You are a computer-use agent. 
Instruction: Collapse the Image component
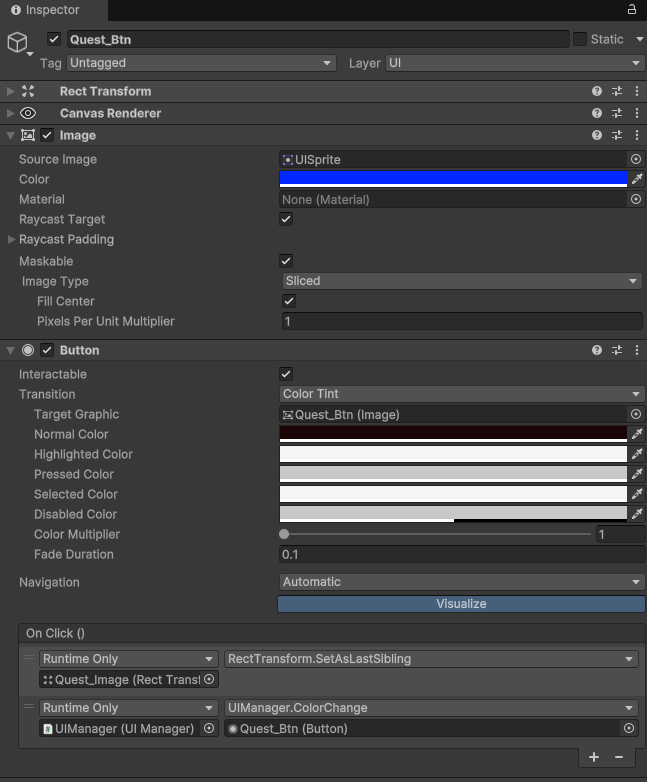10,135
